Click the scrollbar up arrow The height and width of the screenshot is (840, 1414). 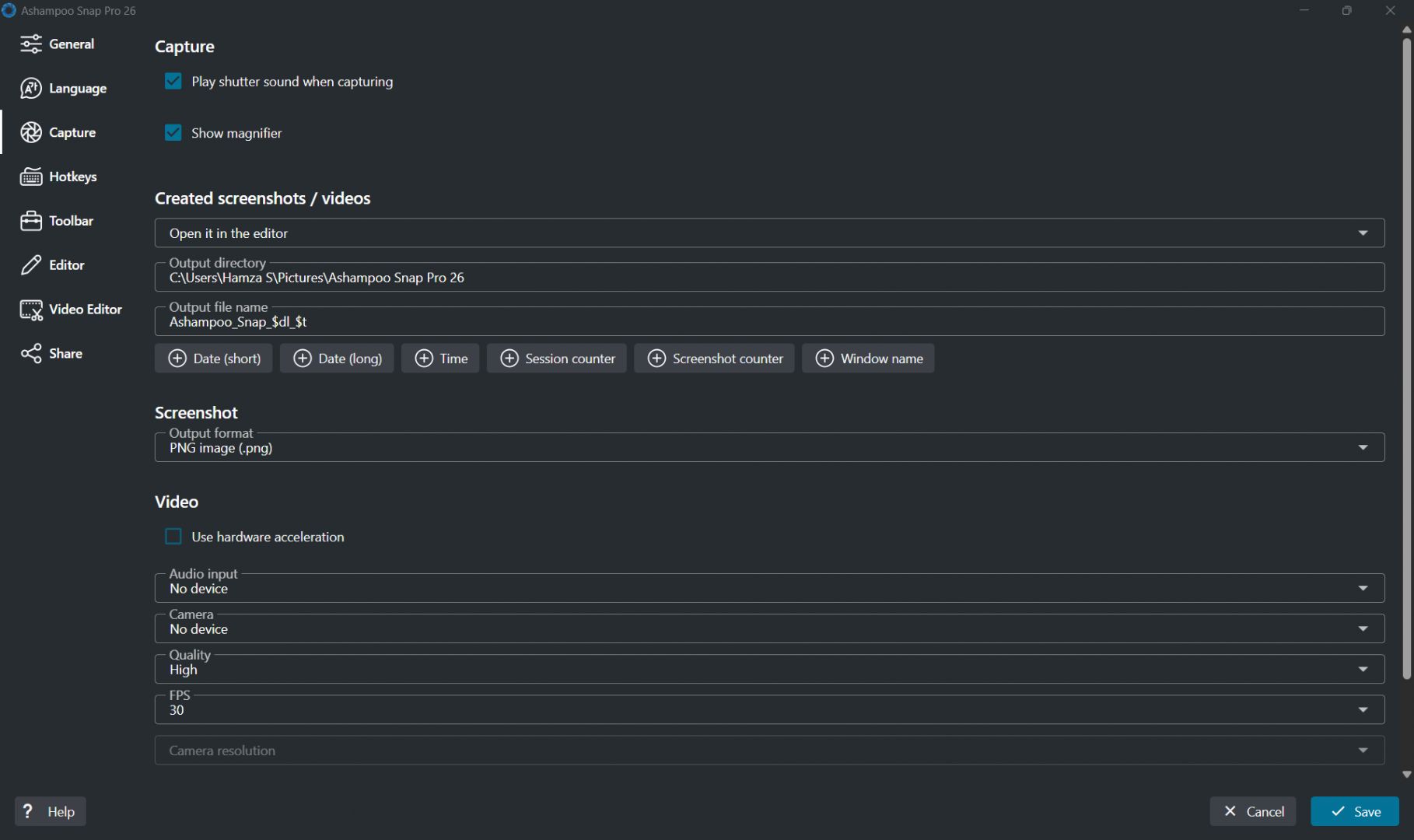point(1406,30)
